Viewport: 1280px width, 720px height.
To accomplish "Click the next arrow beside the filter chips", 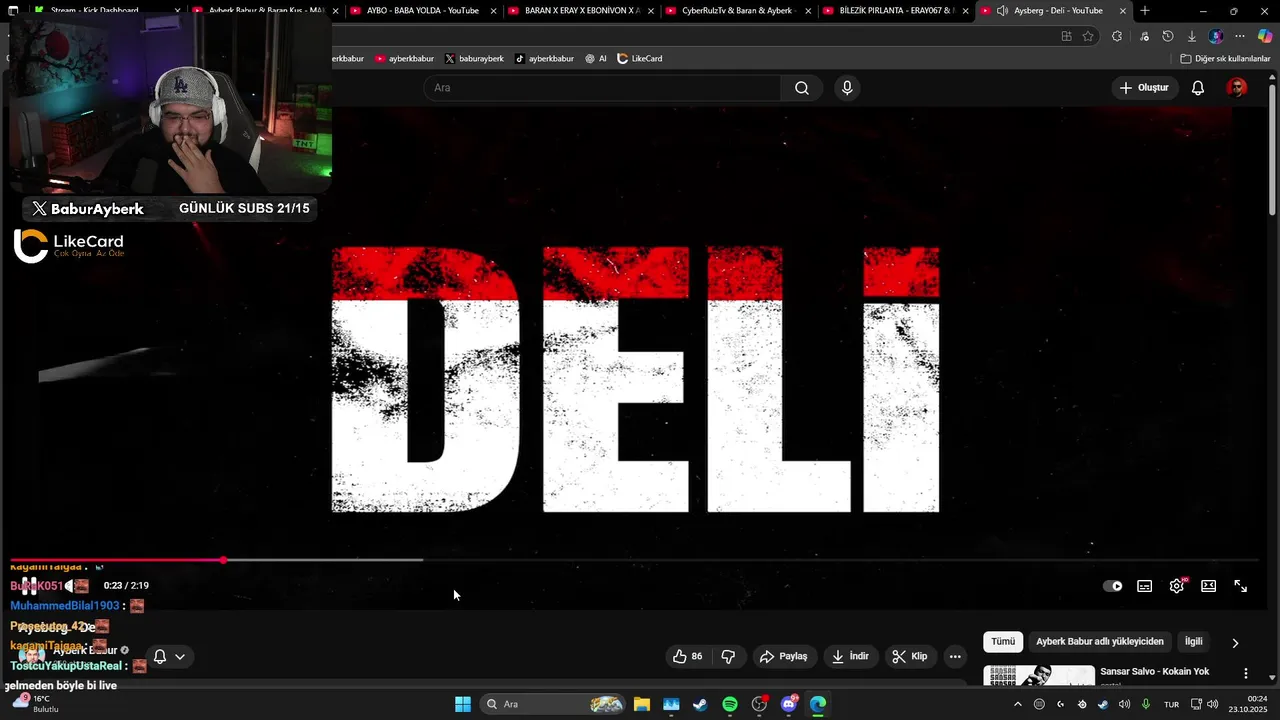I will pos(1235,643).
